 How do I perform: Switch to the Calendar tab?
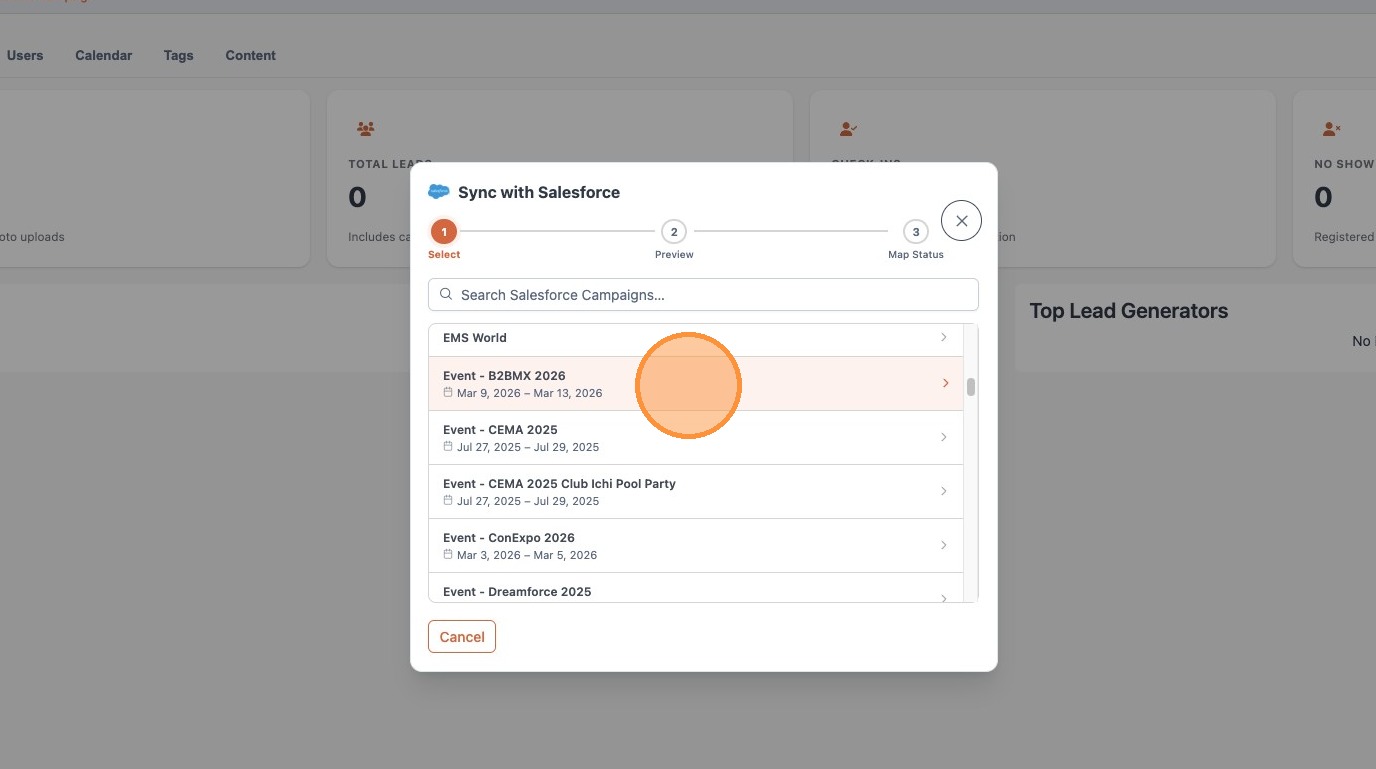[104, 55]
